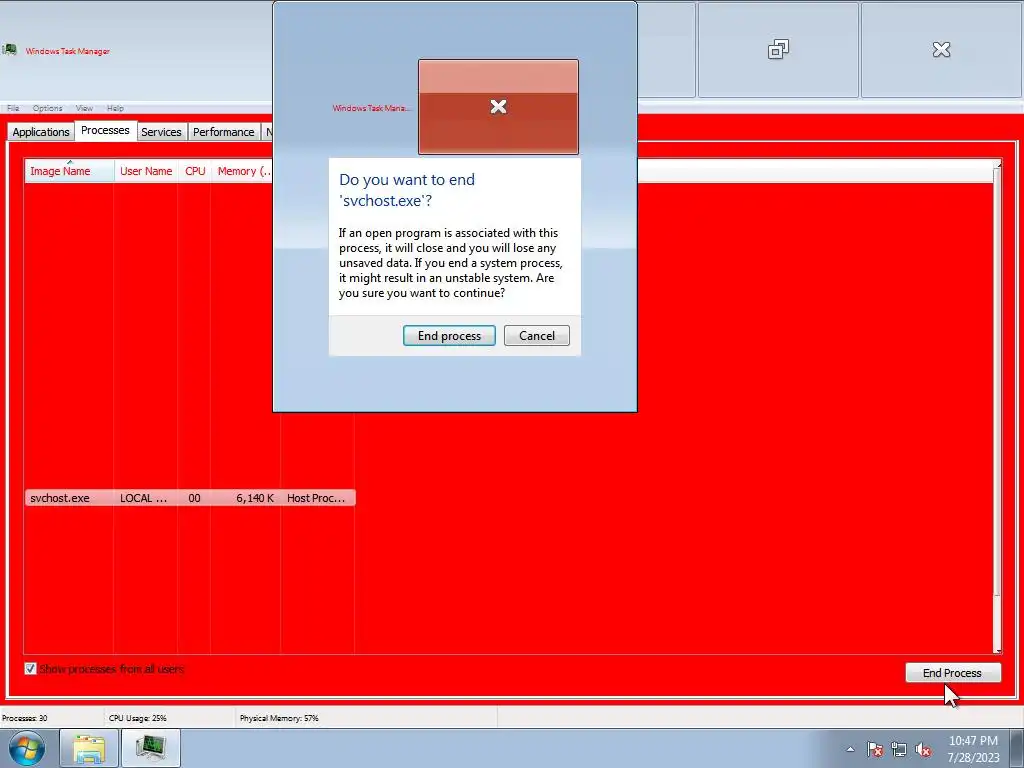Open the Performance tab
This screenshot has height=768, width=1024.
tap(223, 132)
